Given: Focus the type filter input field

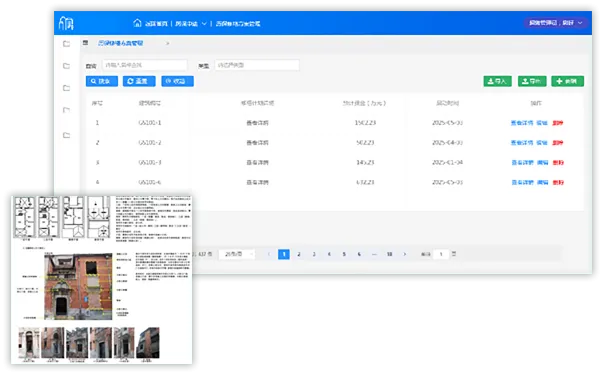Looking at the screenshot, I should coord(257,65).
